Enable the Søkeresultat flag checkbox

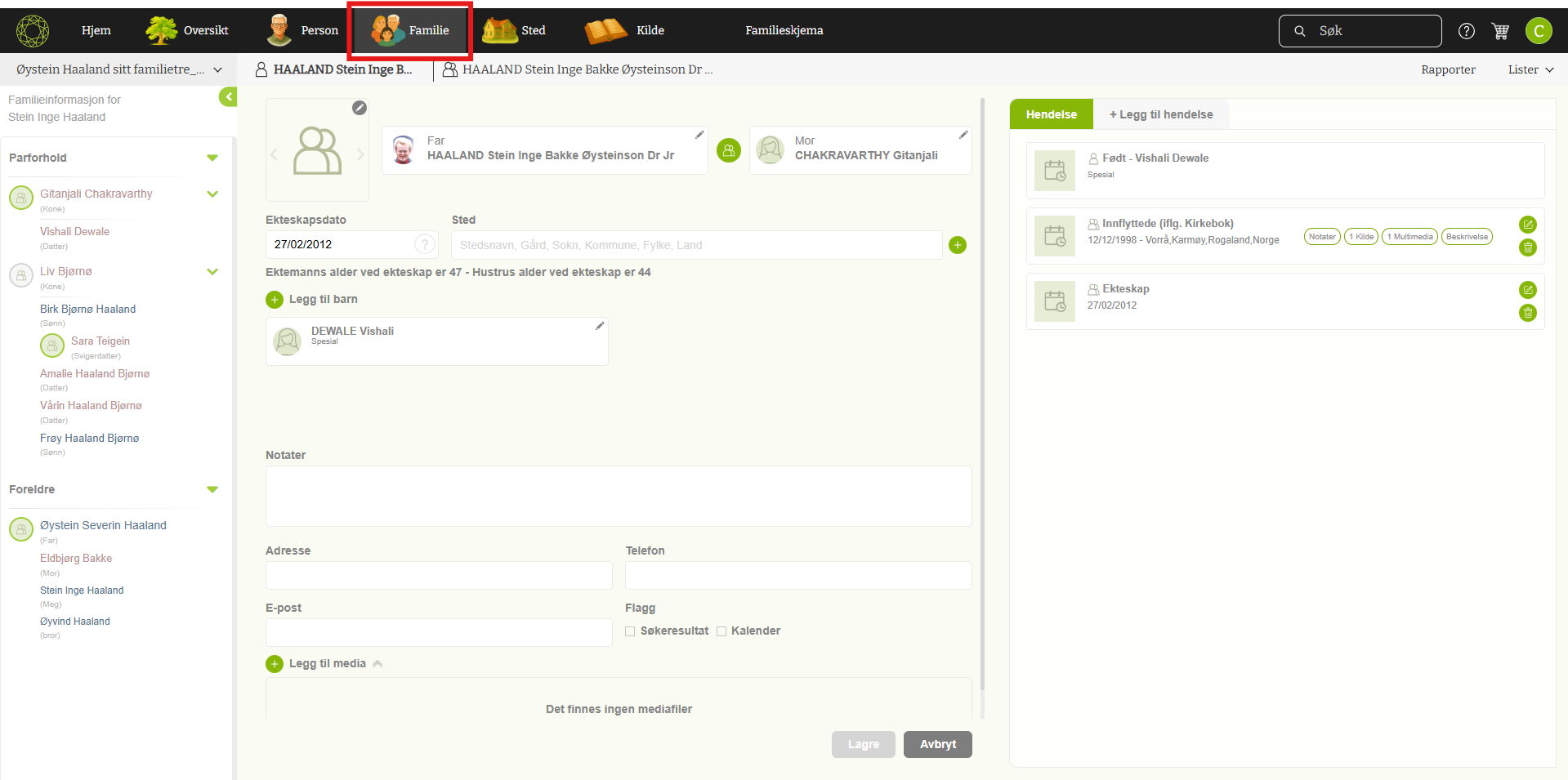630,631
